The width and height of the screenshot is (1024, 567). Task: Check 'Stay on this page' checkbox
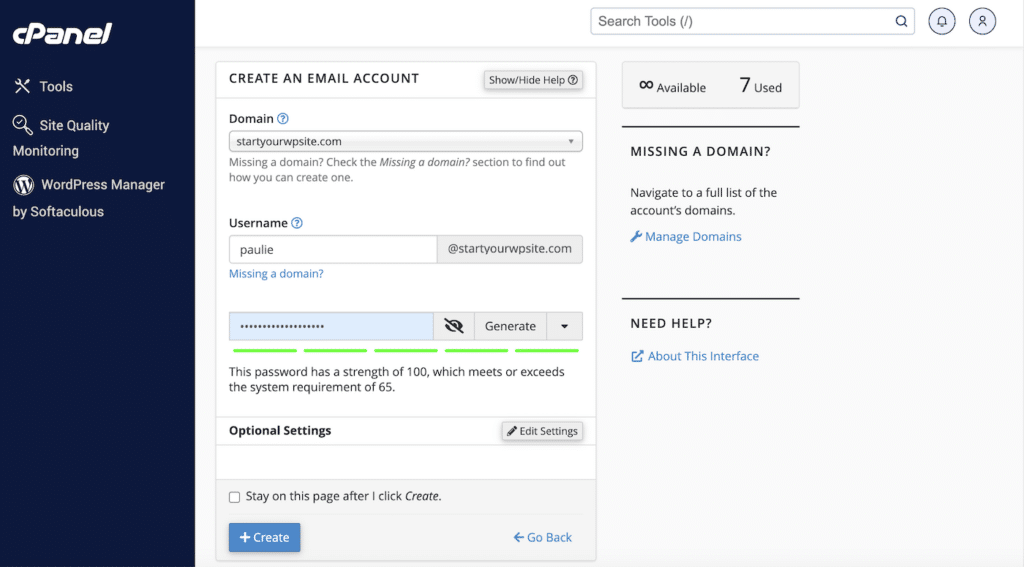(x=234, y=497)
